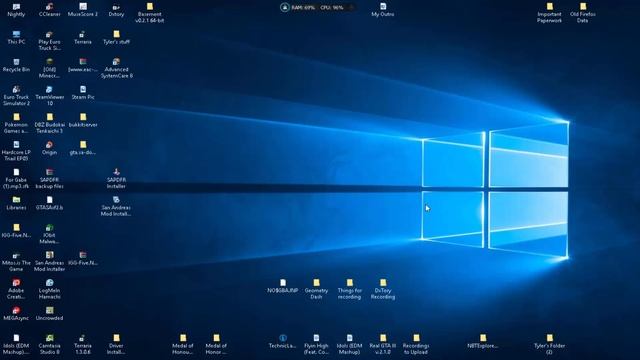Screen dimensions: 640x360
Task: Open the TeamViewer 10 shortcut
Action: 49,96
